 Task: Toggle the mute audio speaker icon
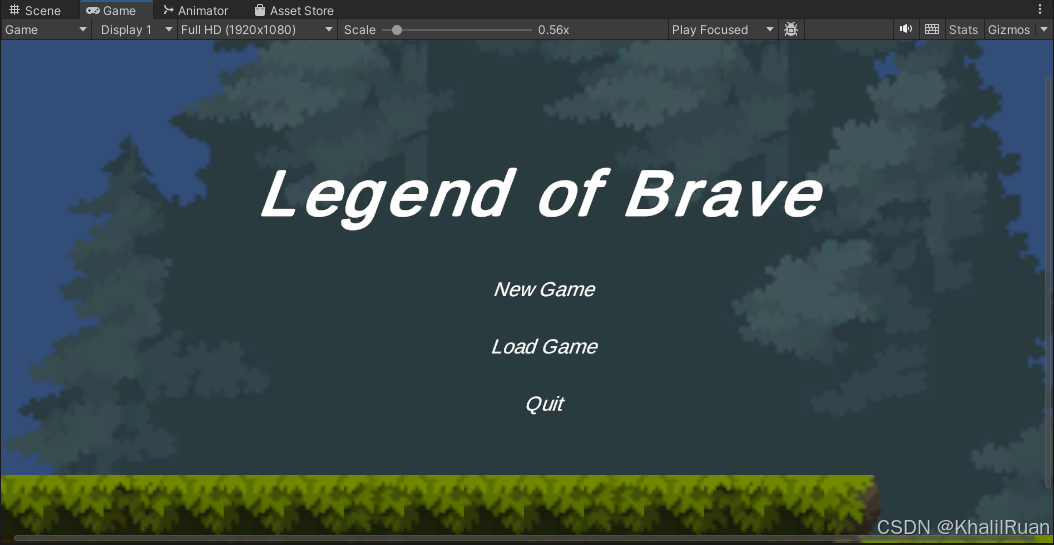(x=906, y=29)
